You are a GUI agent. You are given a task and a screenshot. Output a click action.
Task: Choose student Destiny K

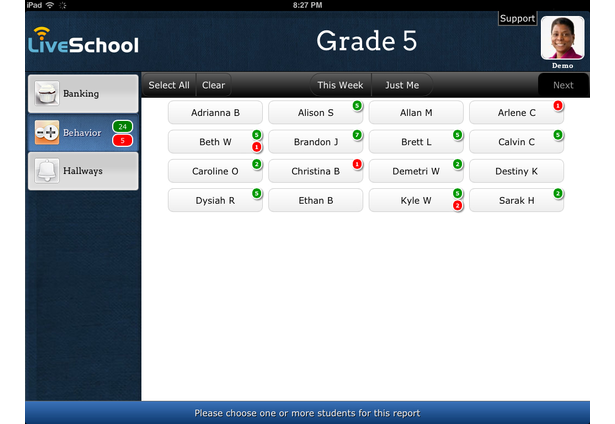[517, 171]
